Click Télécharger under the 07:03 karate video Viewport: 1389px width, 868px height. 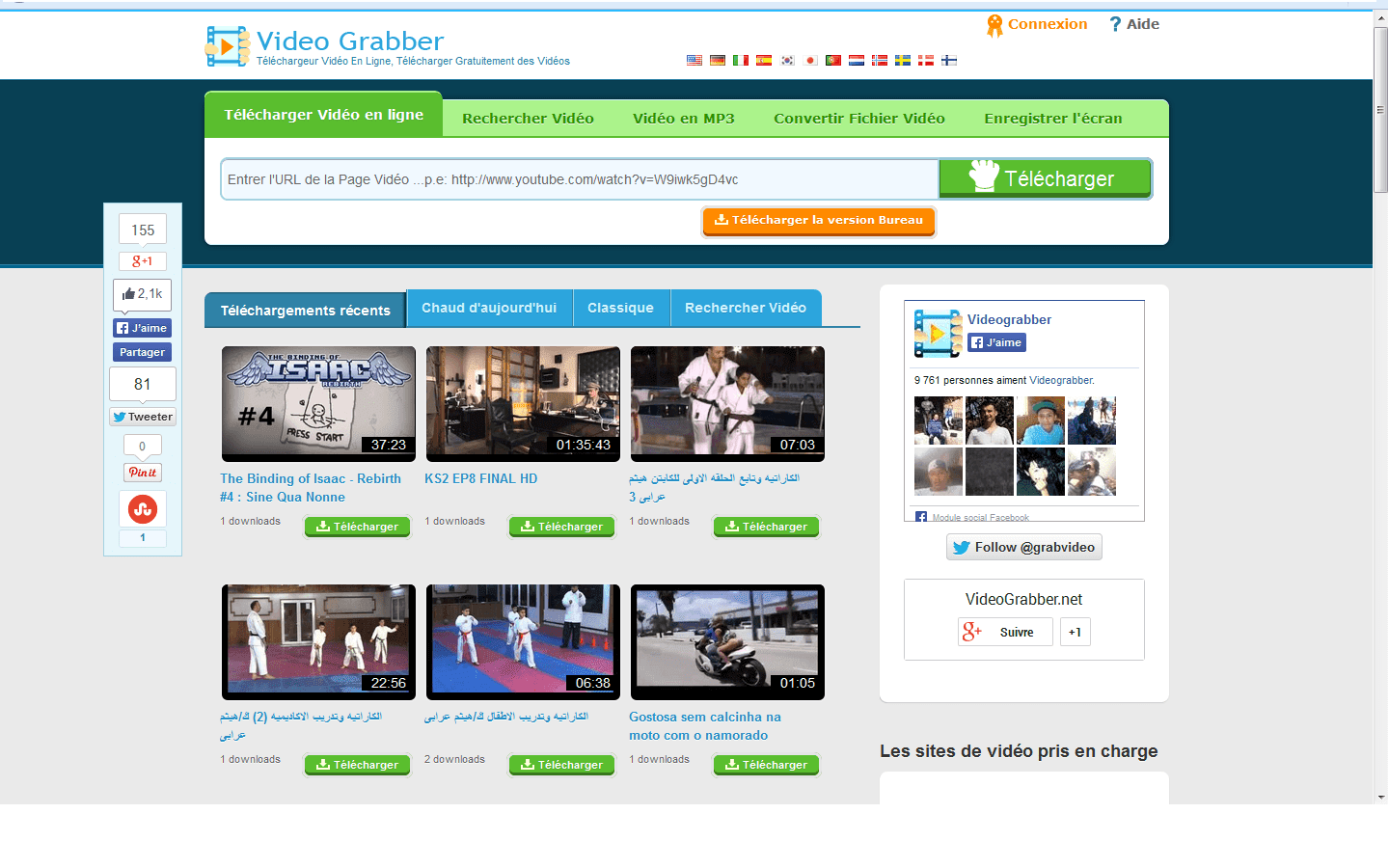pyautogui.click(x=766, y=527)
